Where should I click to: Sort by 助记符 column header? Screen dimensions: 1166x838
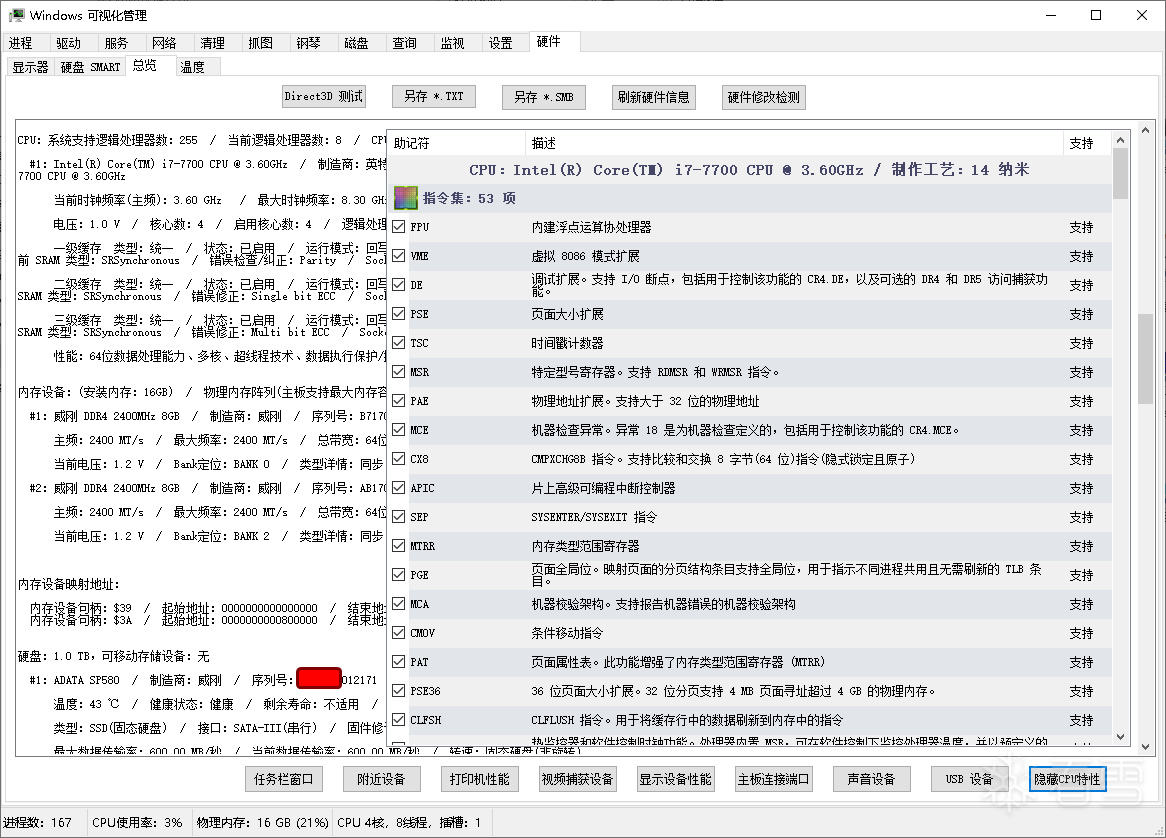(457, 143)
